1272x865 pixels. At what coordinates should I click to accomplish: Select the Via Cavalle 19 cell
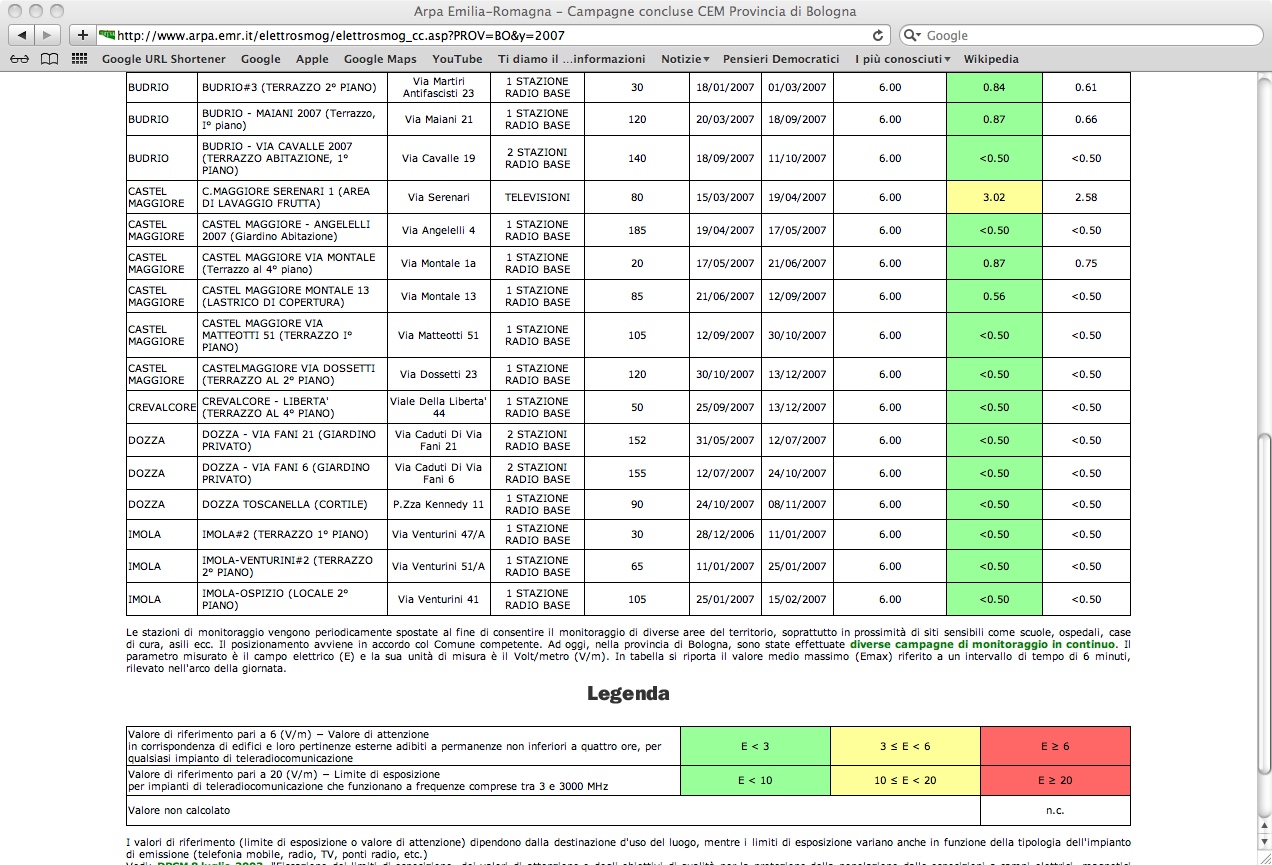click(x=439, y=158)
